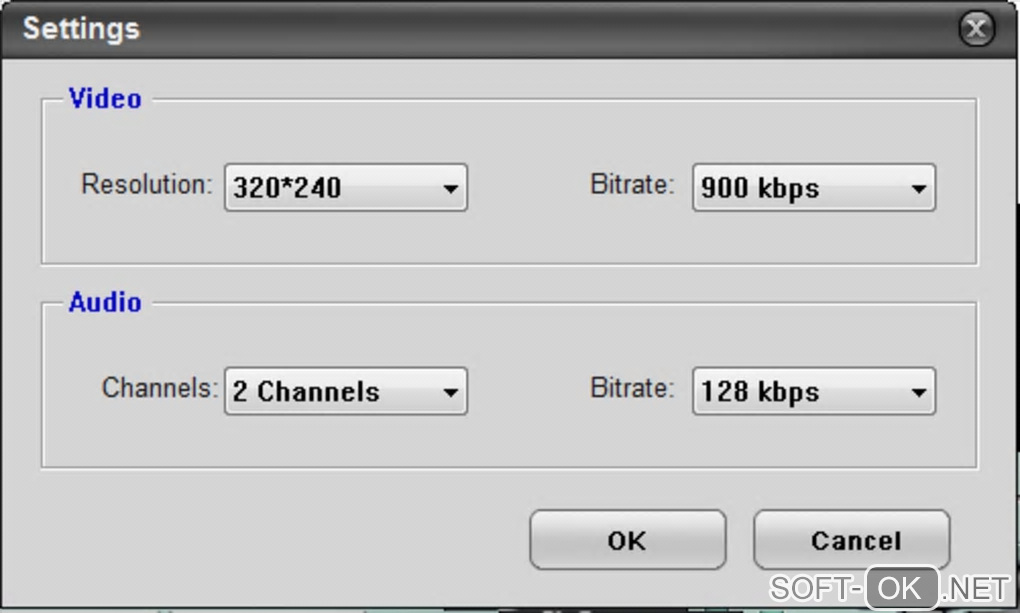This screenshot has width=1020, height=613.
Task: Open the video Bitrate dropdown arrow
Action: (x=919, y=189)
